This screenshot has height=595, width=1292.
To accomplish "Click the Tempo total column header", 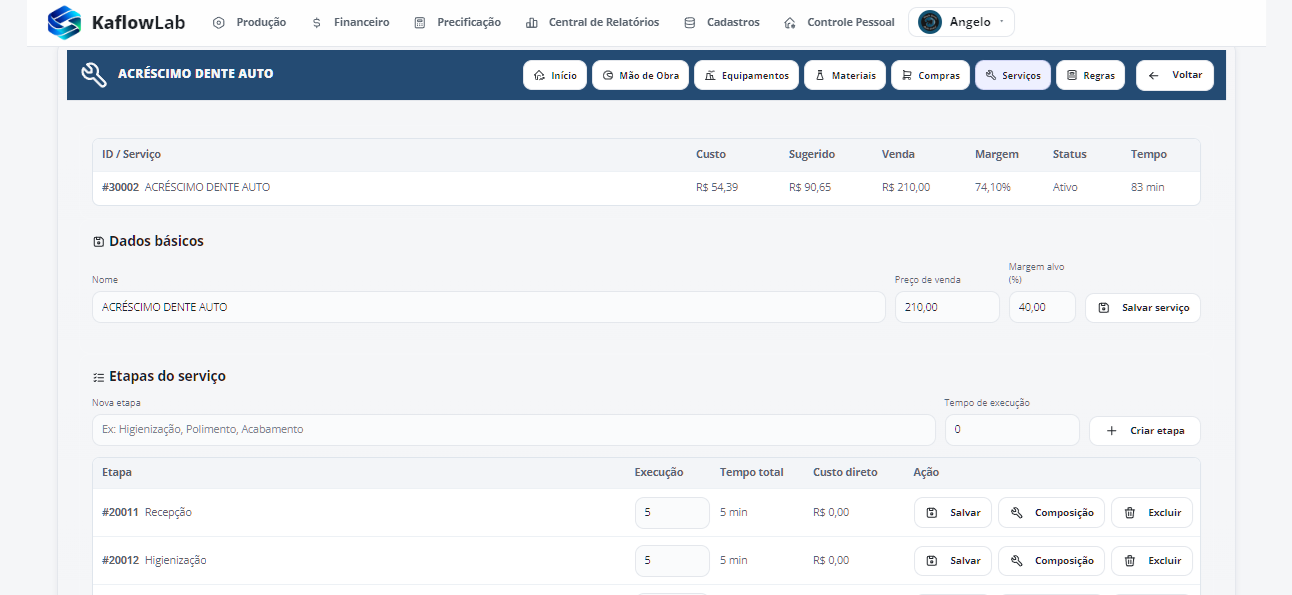I will (752, 473).
